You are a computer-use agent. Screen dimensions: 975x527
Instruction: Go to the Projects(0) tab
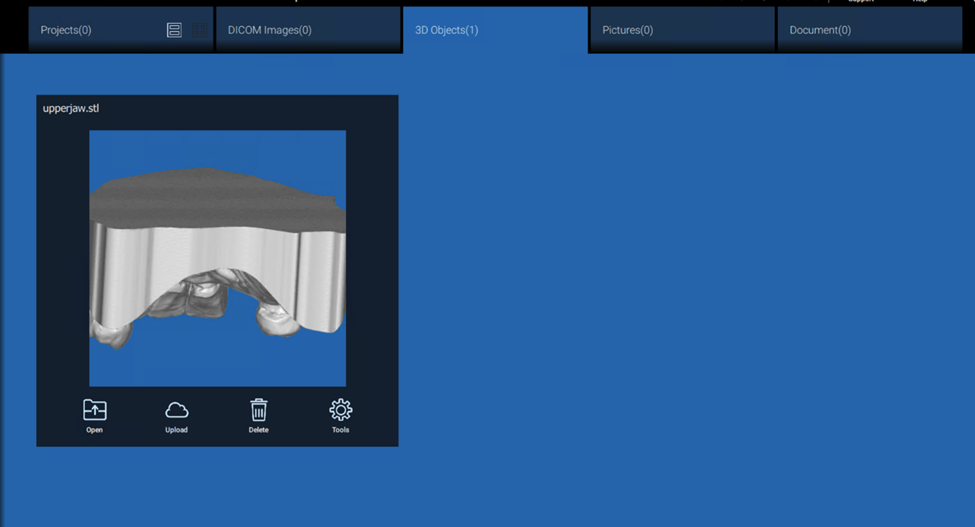[66, 30]
